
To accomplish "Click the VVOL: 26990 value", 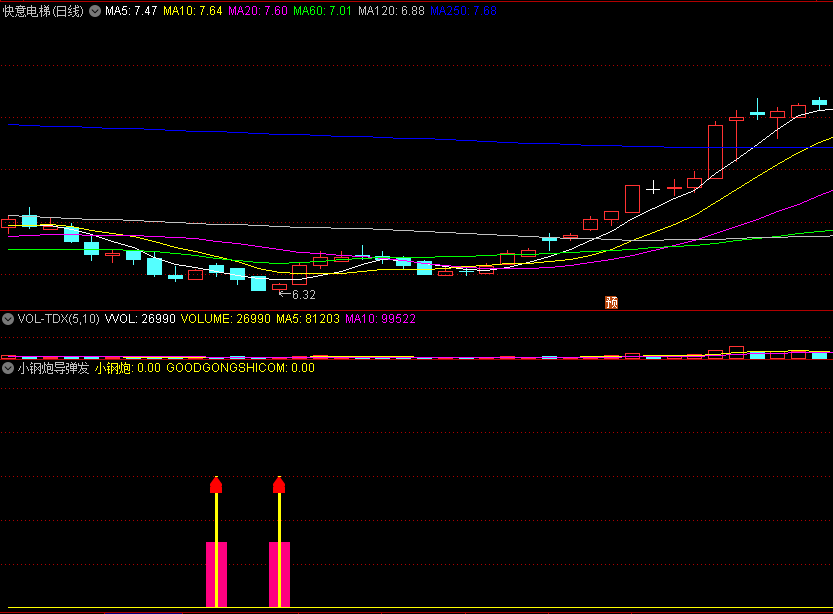I will [x=140, y=319].
